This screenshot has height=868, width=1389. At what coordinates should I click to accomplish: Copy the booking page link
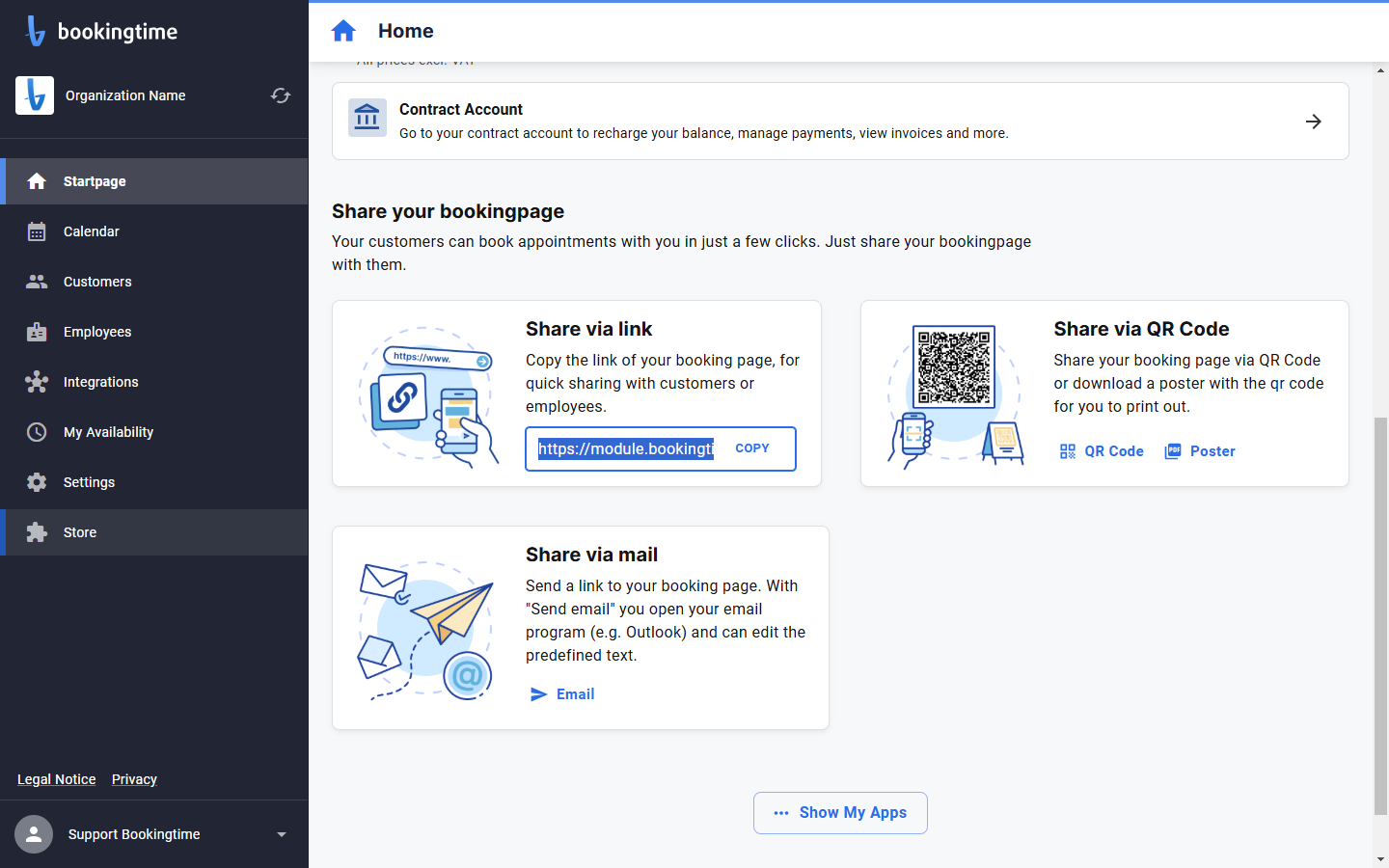[x=752, y=448]
